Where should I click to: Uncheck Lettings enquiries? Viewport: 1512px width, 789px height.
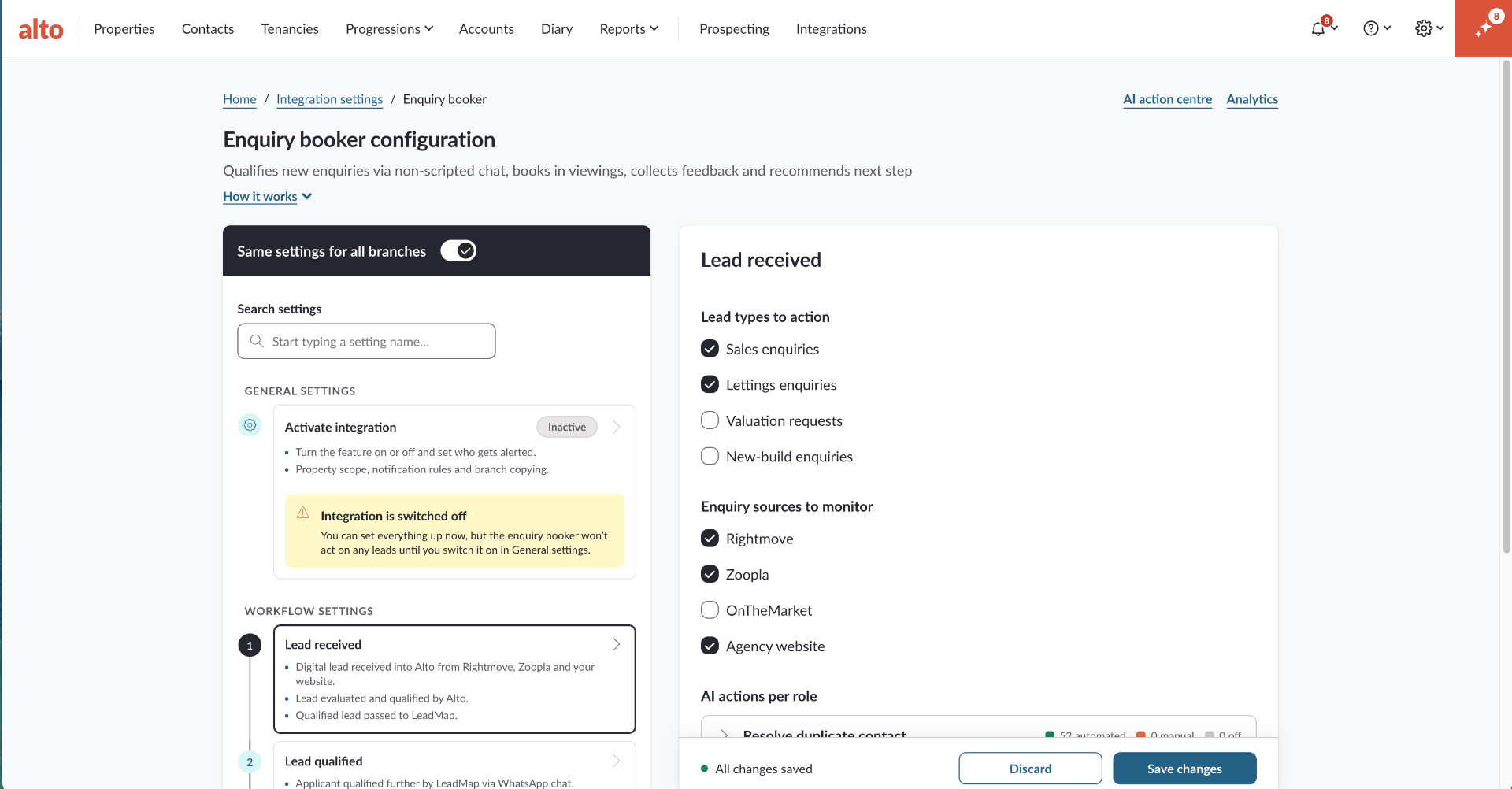[x=710, y=384]
